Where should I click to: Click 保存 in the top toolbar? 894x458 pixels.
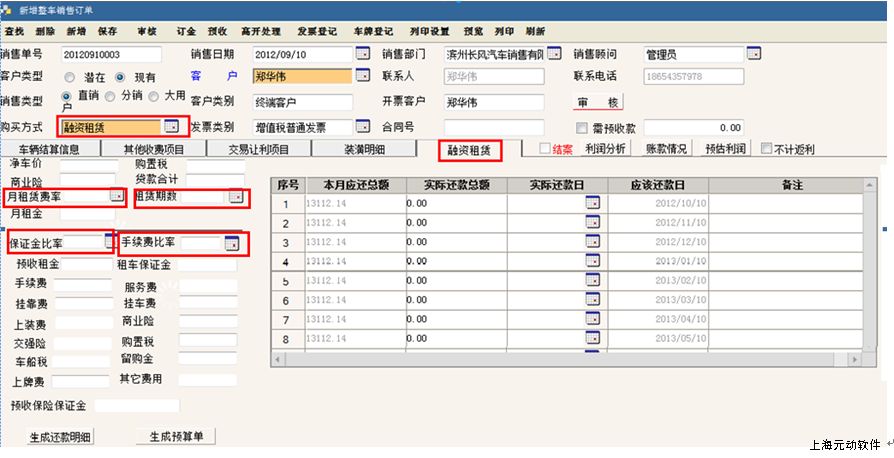pos(107,31)
